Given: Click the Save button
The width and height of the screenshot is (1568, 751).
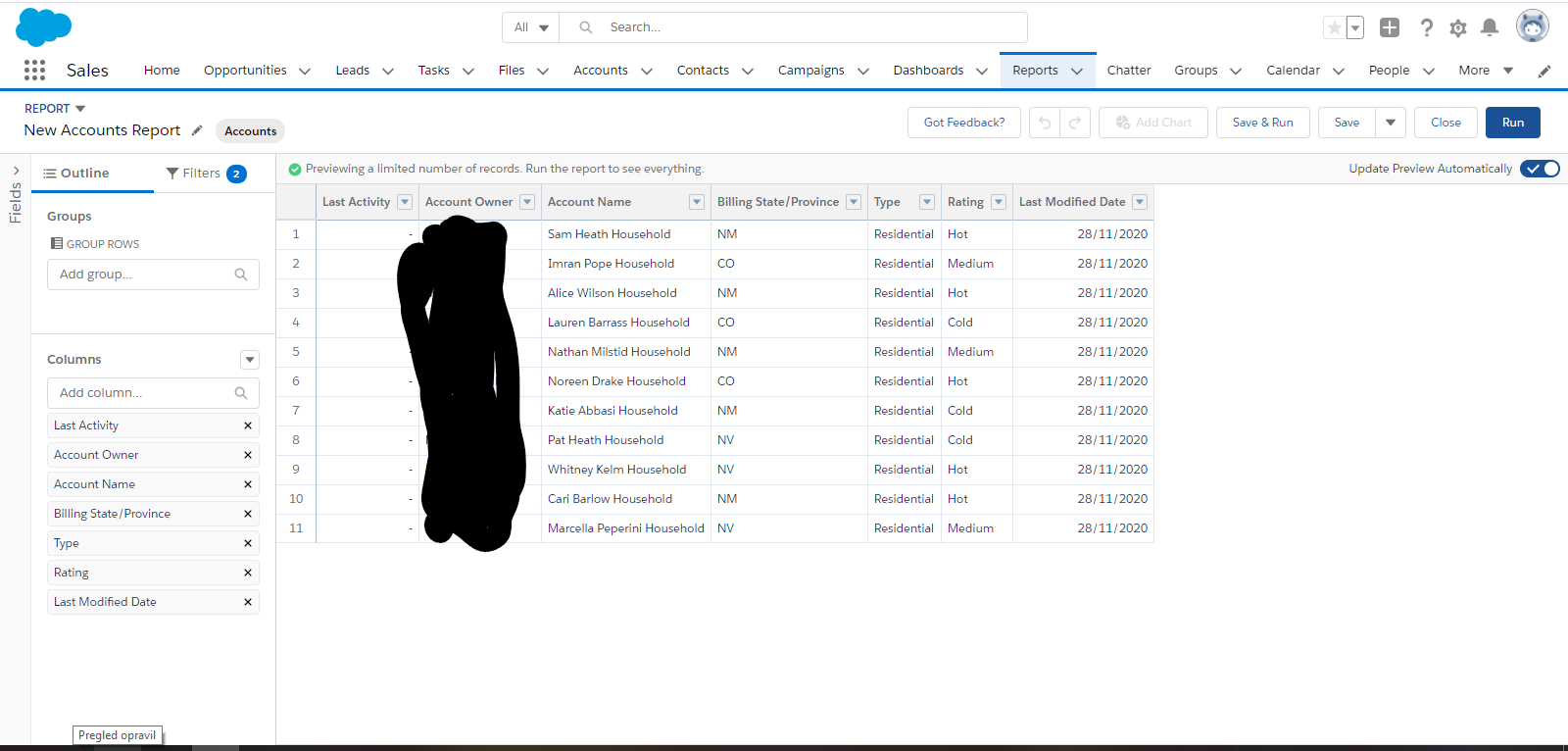Looking at the screenshot, I should (x=1347, y=123).
